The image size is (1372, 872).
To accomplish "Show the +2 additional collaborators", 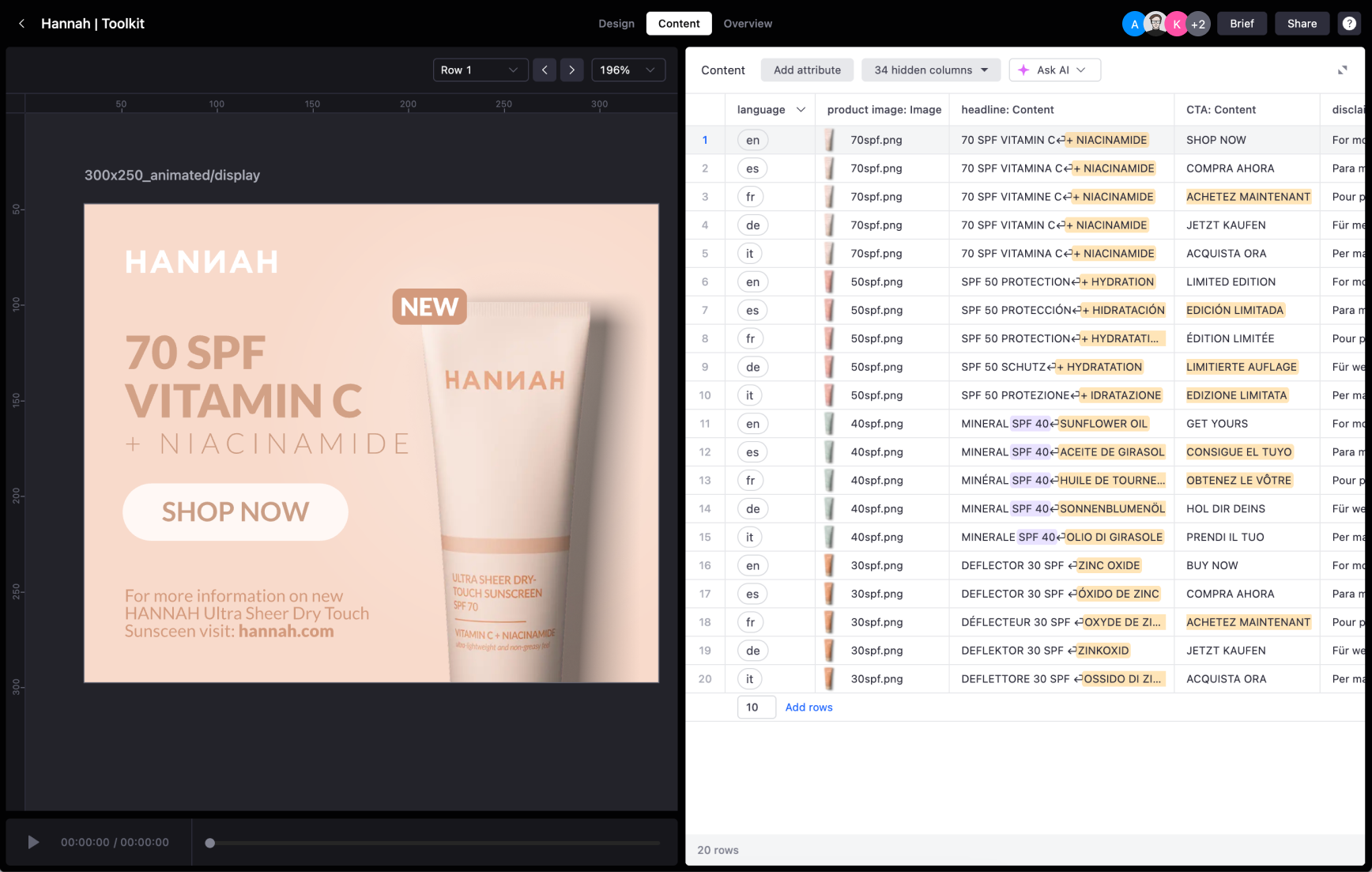I will (x=1198, y=24).
